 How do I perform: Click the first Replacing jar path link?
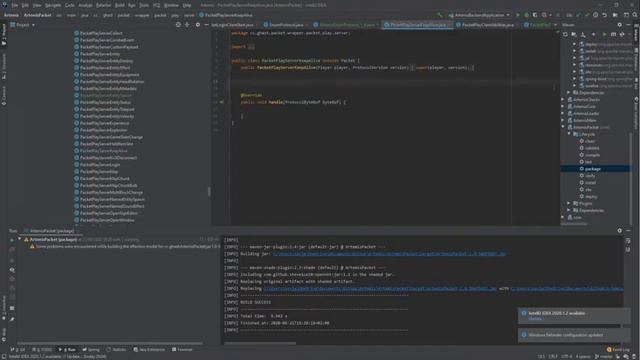point(380,289)
